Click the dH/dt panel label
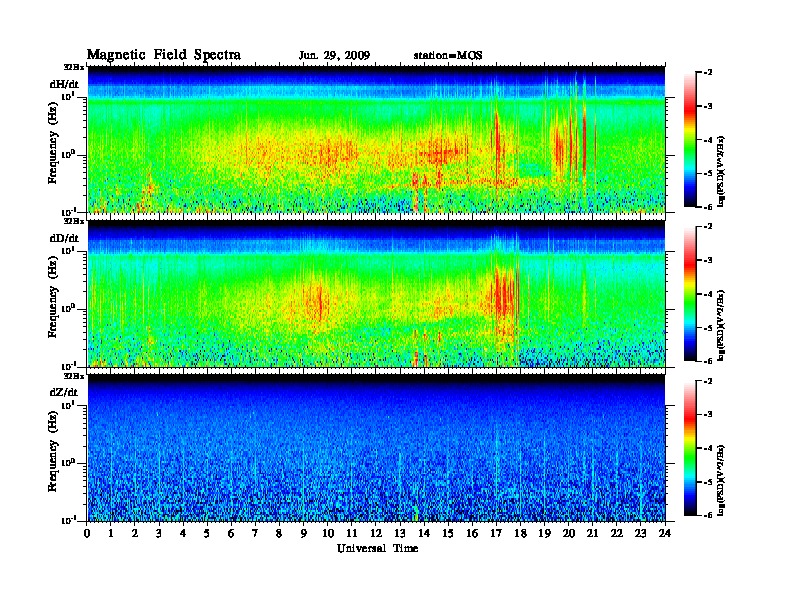The width and height of the screenshot is (792, 612). click(64, 84)
